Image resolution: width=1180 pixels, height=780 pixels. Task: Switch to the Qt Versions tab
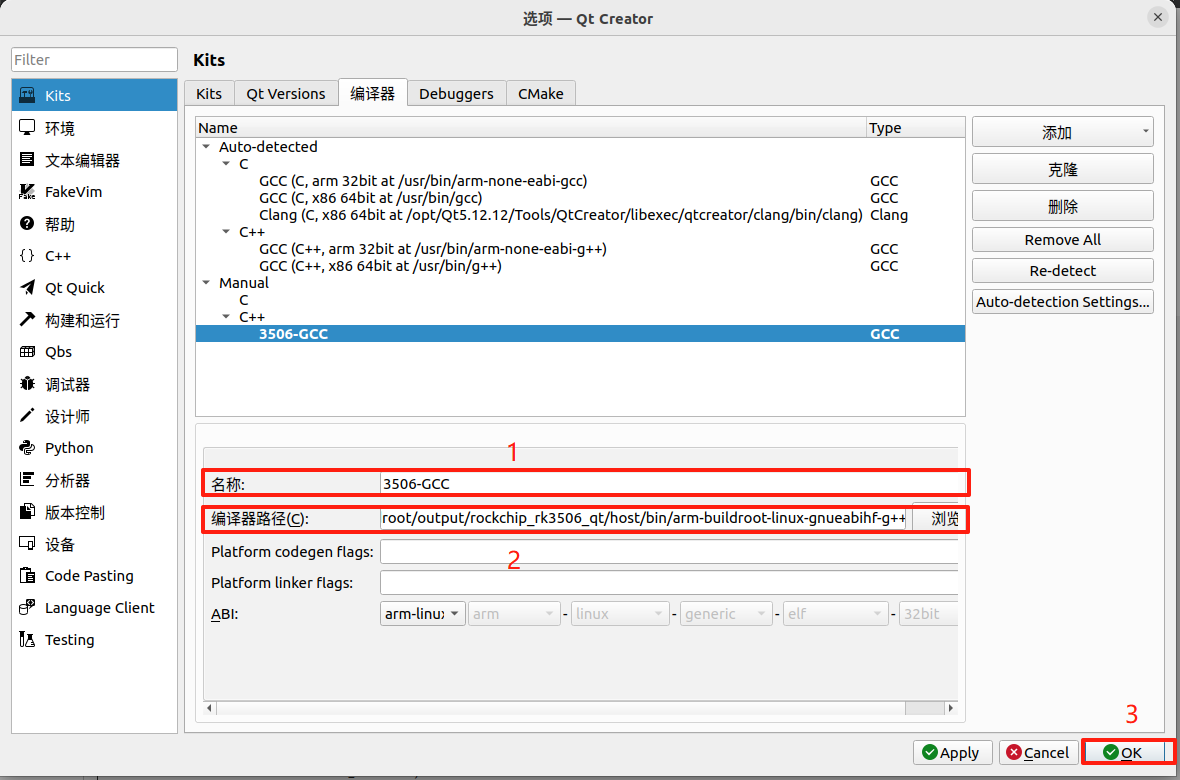(x=286, y=94)
